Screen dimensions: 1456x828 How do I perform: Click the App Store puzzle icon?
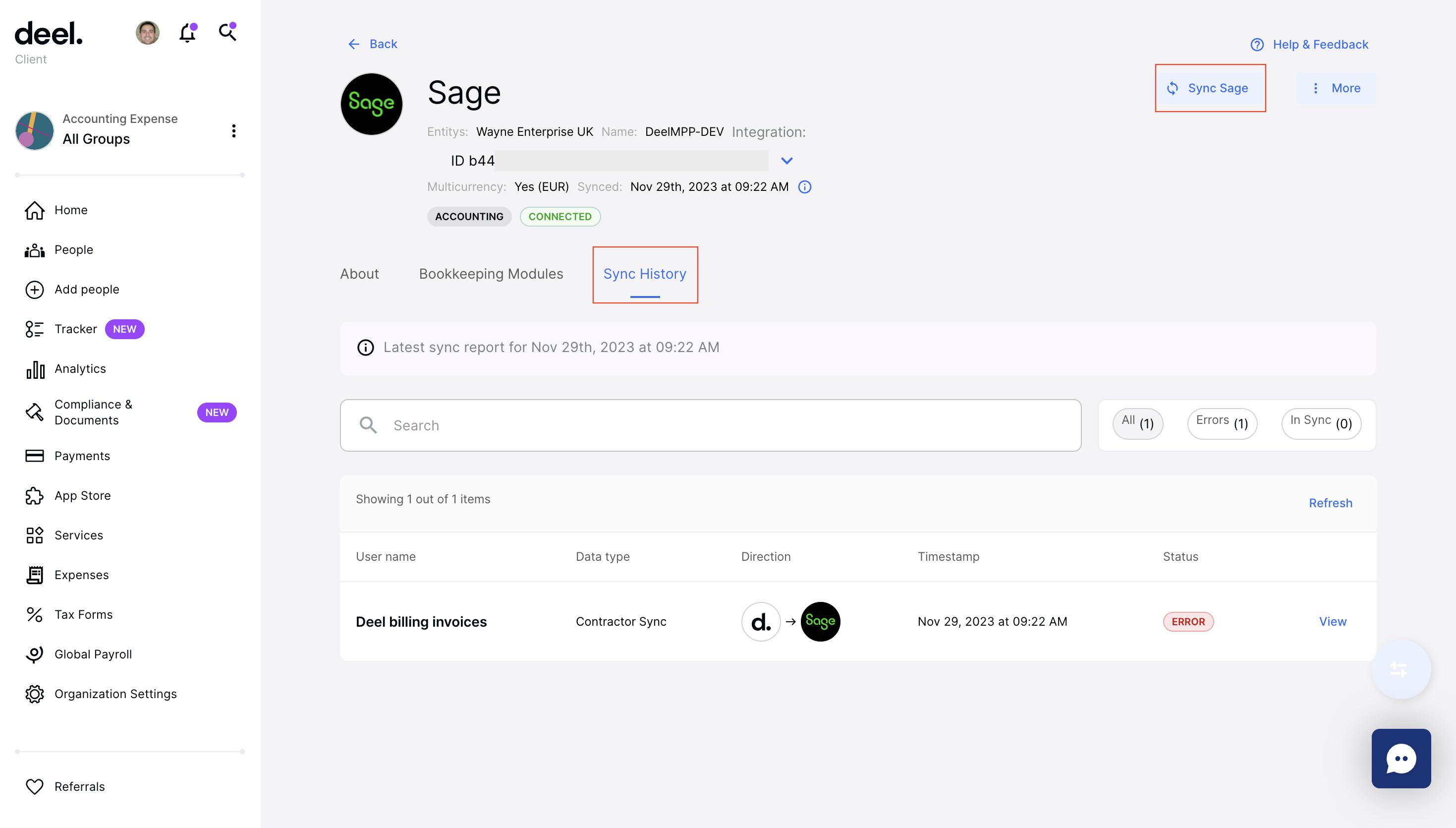click(35, 496)
